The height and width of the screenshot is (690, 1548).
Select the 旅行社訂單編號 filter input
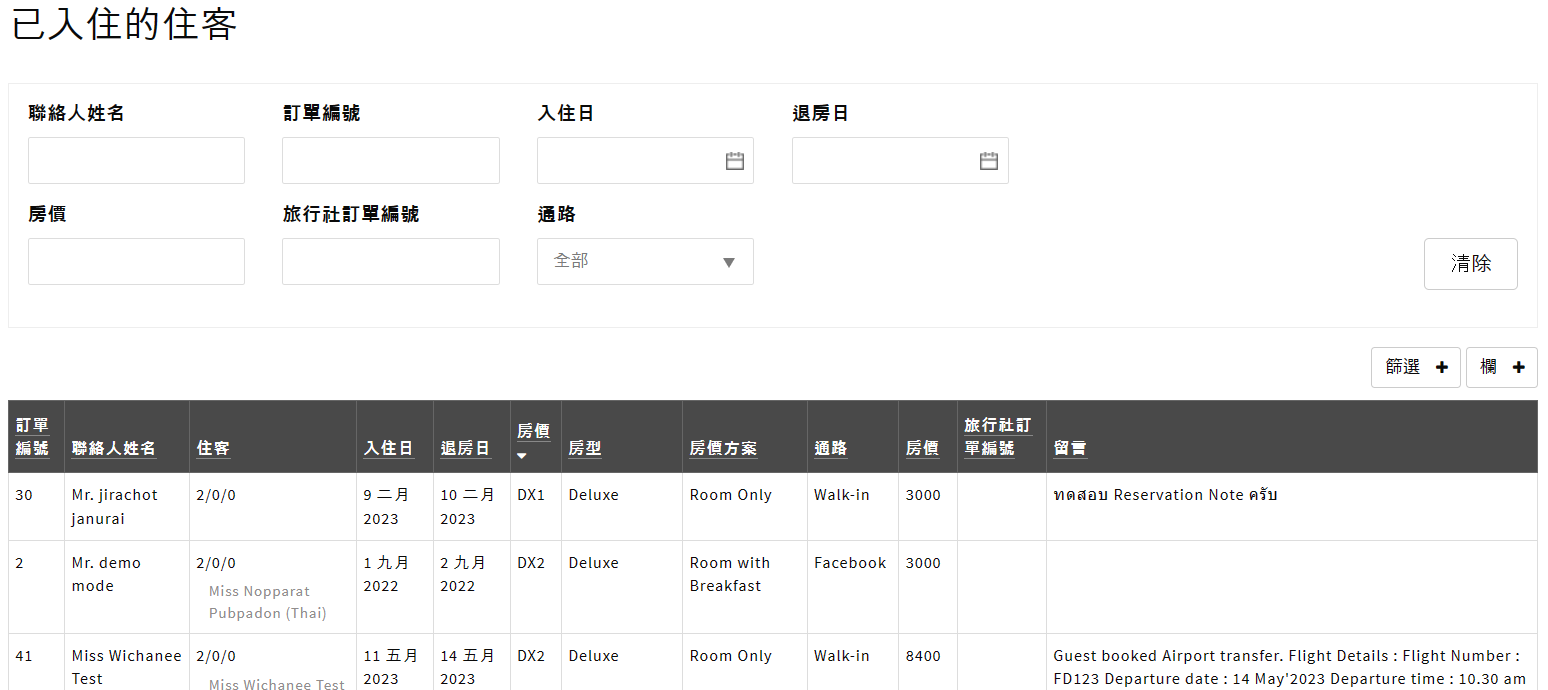[390, 261]
